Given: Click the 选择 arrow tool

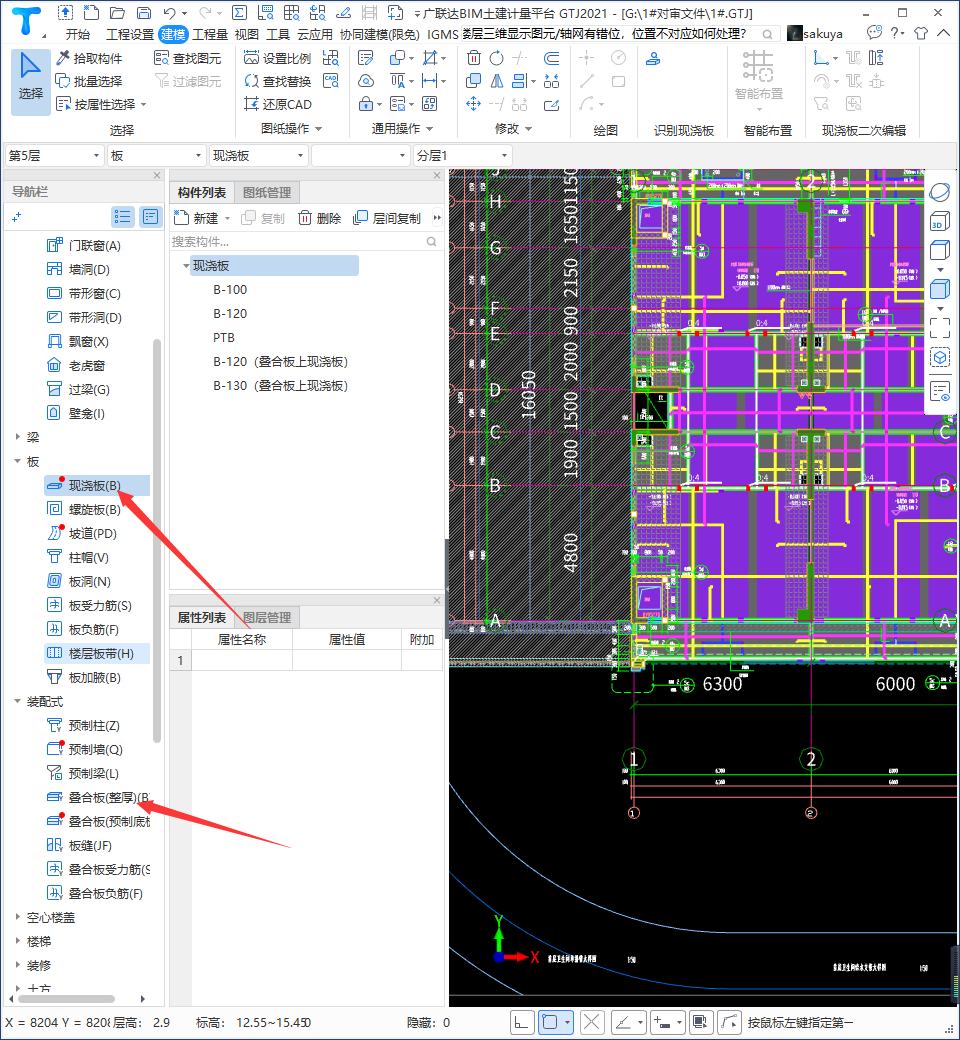Looking at the screenshot, I should click(x=31, y=82).
